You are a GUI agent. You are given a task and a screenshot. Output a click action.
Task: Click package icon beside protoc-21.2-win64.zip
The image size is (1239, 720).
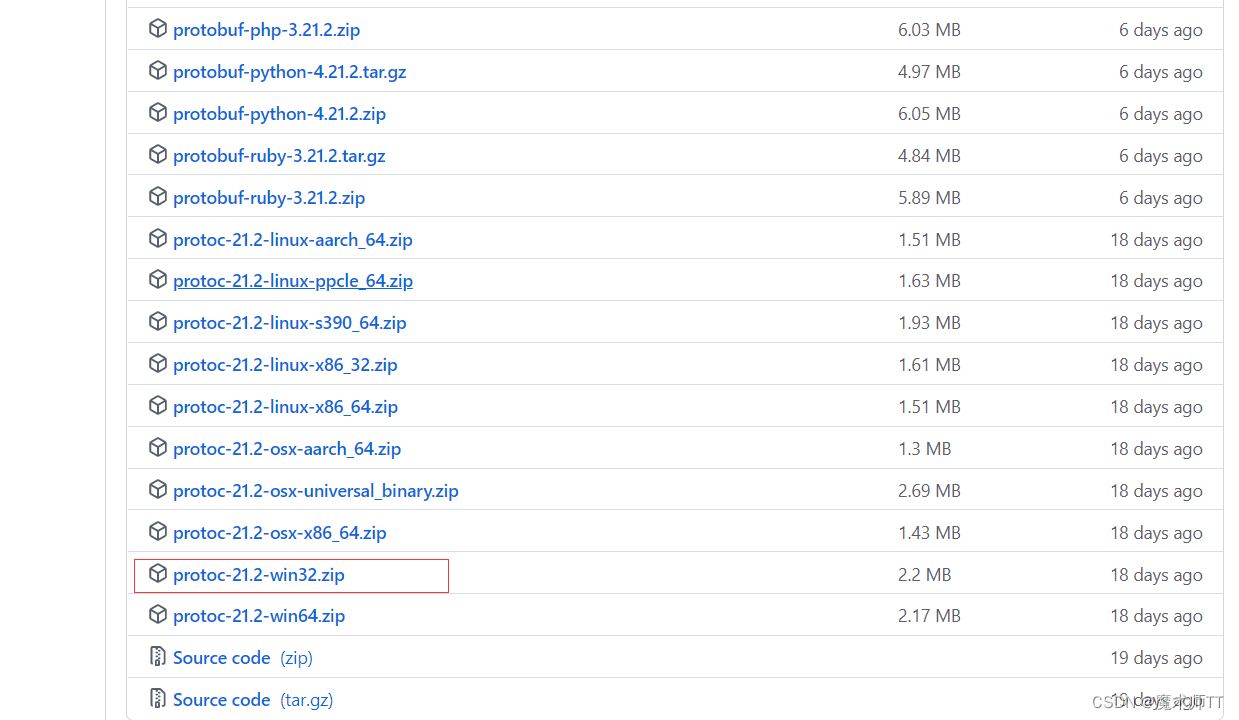[x=157, y=615]
